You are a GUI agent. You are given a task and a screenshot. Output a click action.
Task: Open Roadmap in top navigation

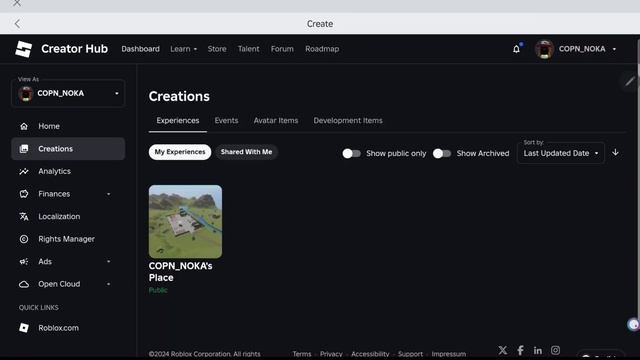(322, 49)
